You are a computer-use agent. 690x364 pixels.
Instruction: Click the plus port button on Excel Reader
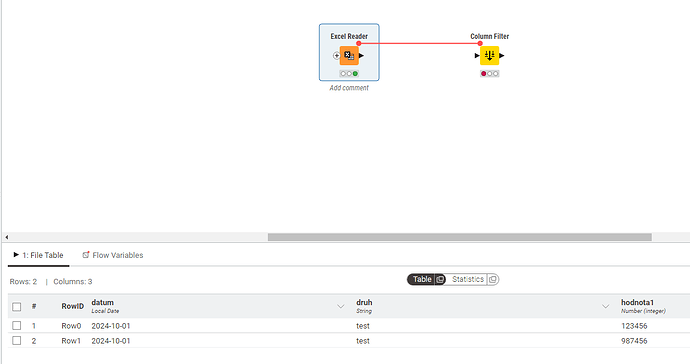[336, 55]
